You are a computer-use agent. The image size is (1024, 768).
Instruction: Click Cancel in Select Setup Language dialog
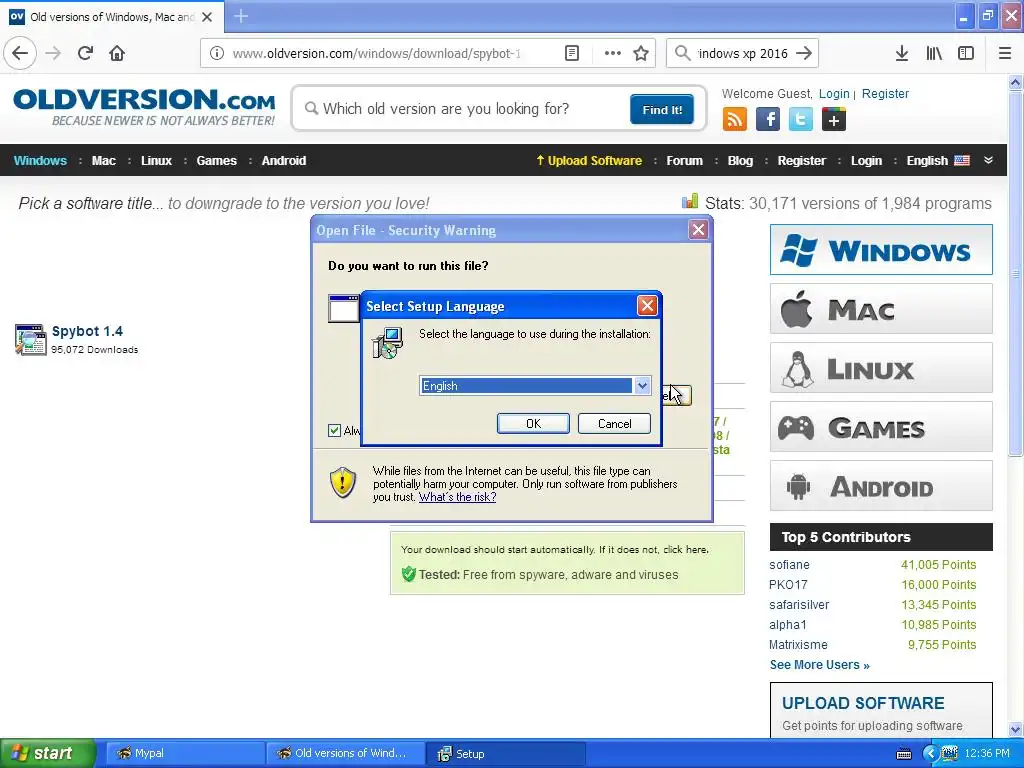click(x=615, y=423)
